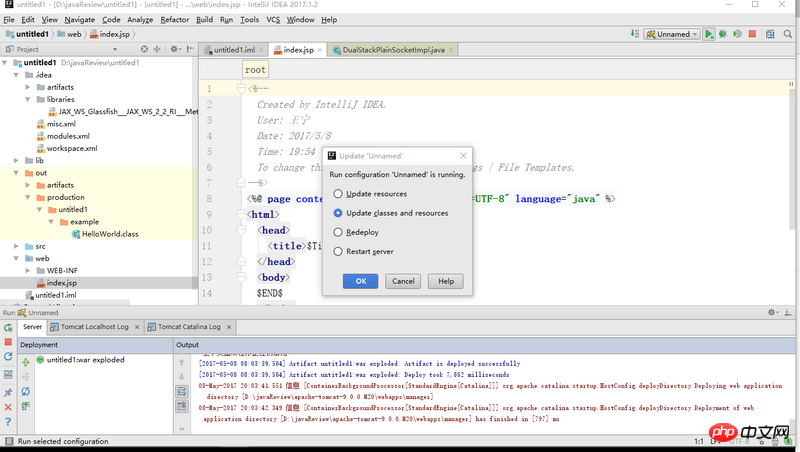Choose the Restart server option
Viewport: 800px width, 452px height.
click(363, 252)
